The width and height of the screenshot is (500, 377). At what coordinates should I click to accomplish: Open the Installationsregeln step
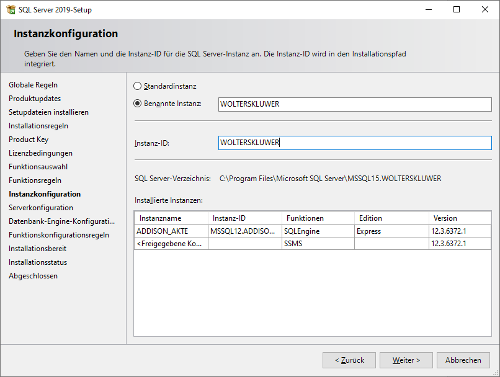(x=38, y=126)
